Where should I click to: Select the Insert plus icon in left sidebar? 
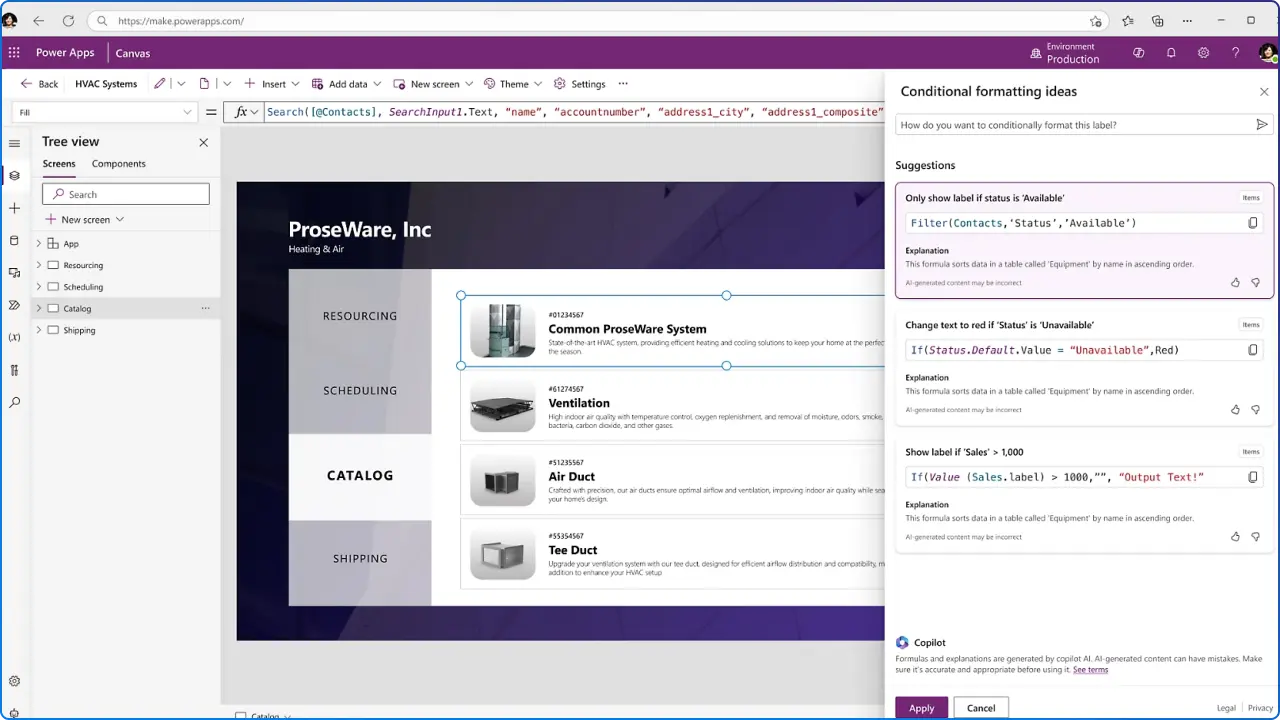(14, 208)
